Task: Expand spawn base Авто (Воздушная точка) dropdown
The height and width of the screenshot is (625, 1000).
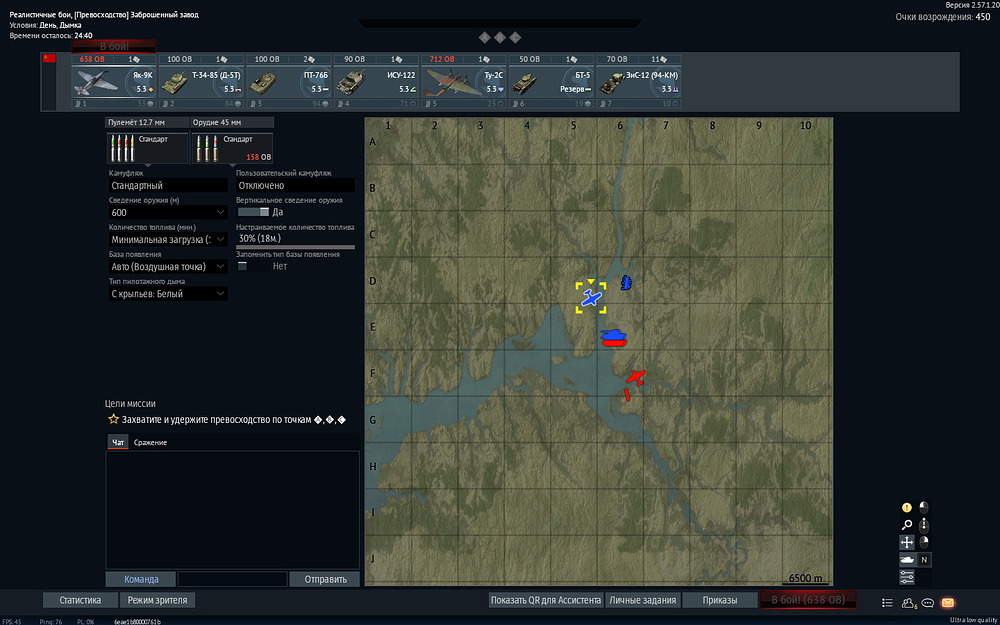Action: 168,267
